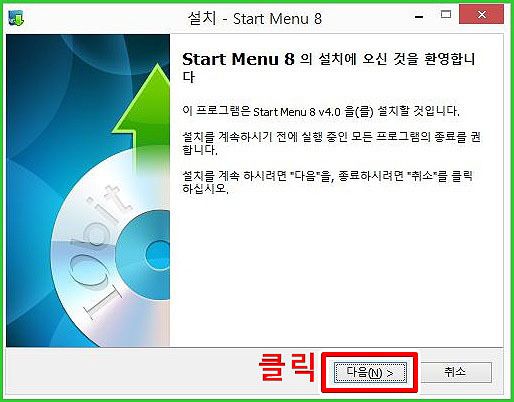Click the red 클릭 annotation label

pos(287,367)
